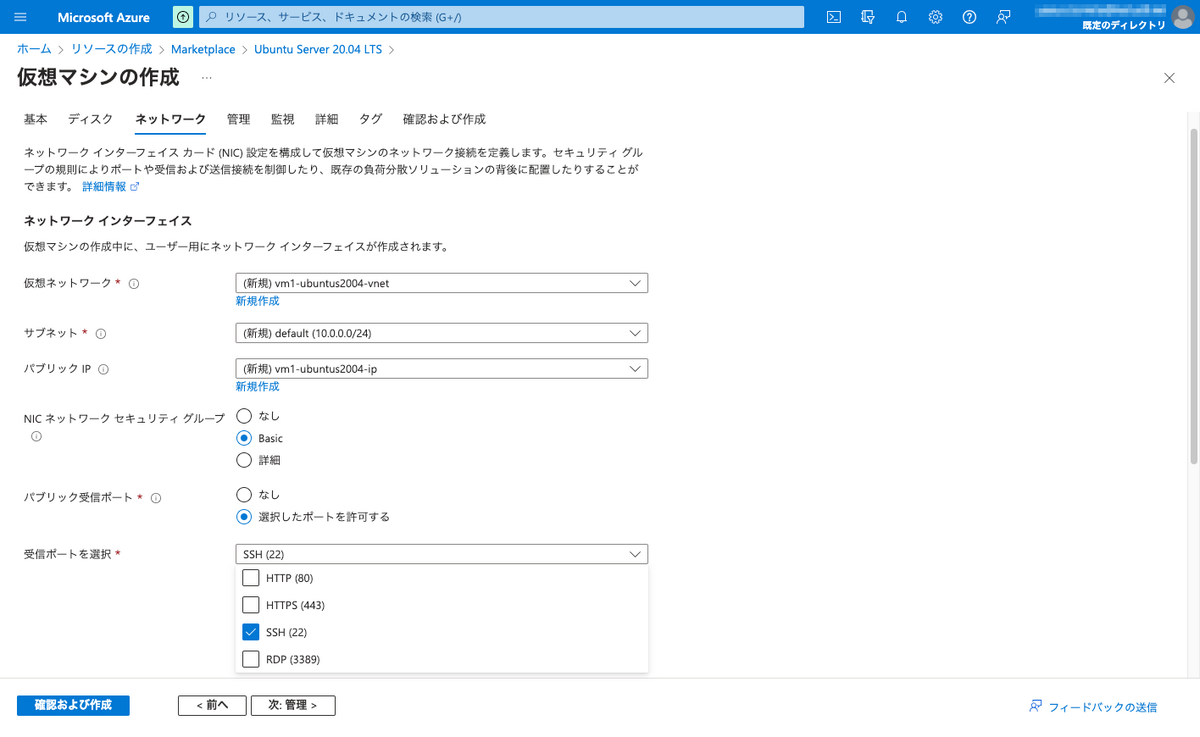Click info icon under NIC ネットワーク セキュリティ グループ

[36, 436]
